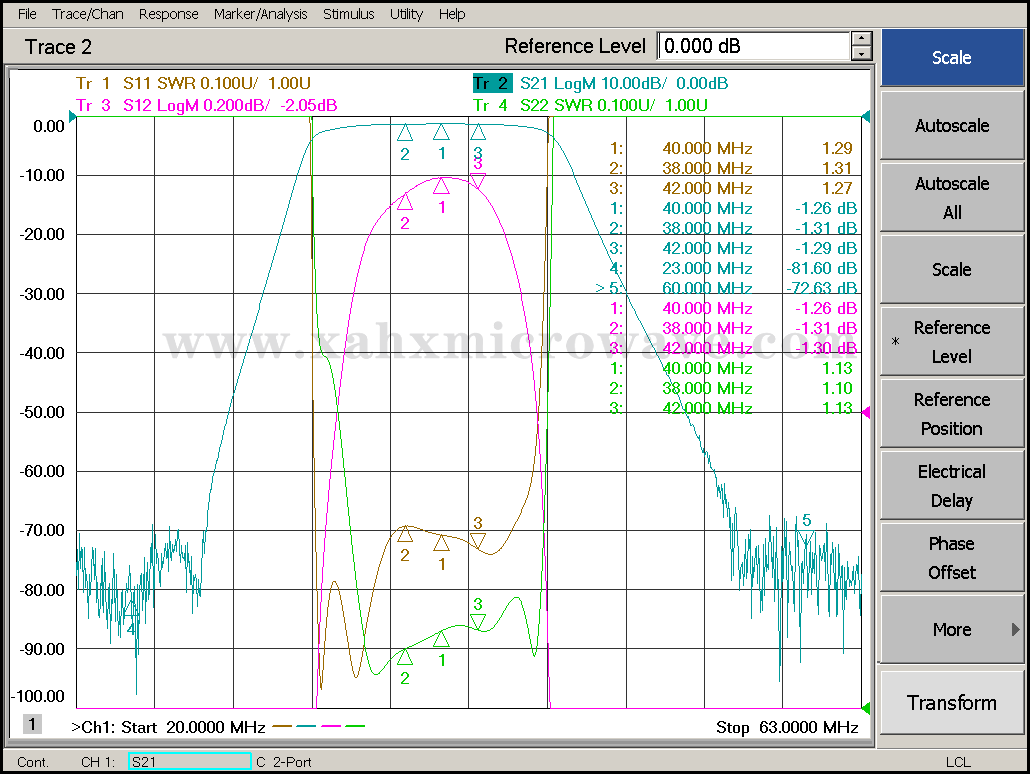
Task: Click the marker 5 reading -72.63 dB
Action: tap(821, 288)
